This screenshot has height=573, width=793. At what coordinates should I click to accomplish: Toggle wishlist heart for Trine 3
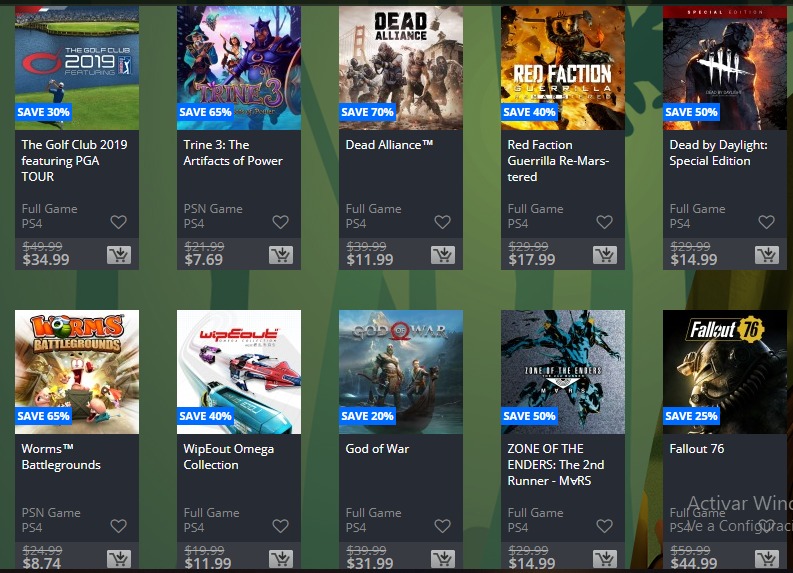coord(281,222)
